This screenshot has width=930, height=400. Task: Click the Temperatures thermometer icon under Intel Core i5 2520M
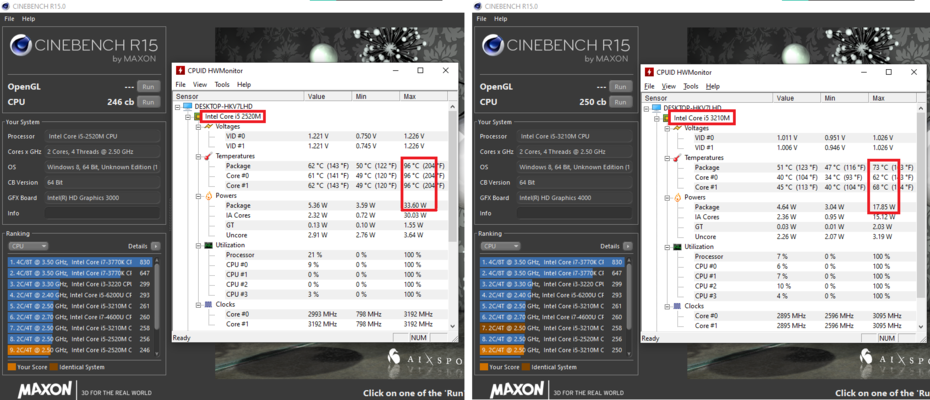pos(208,156)
